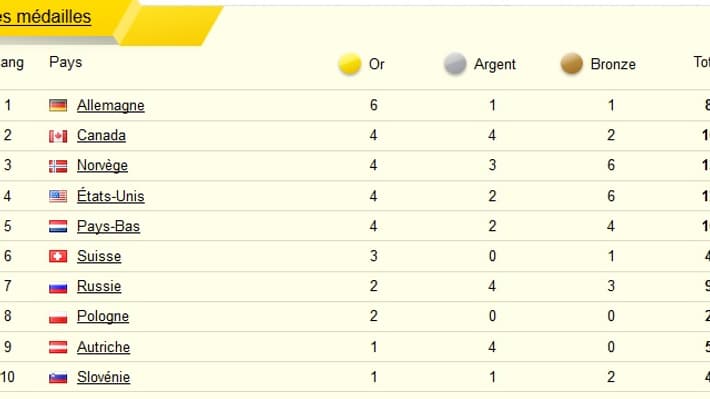Click the Norway flag icon
The width and height of the screenshot is (710, 399).
point(58,166)
